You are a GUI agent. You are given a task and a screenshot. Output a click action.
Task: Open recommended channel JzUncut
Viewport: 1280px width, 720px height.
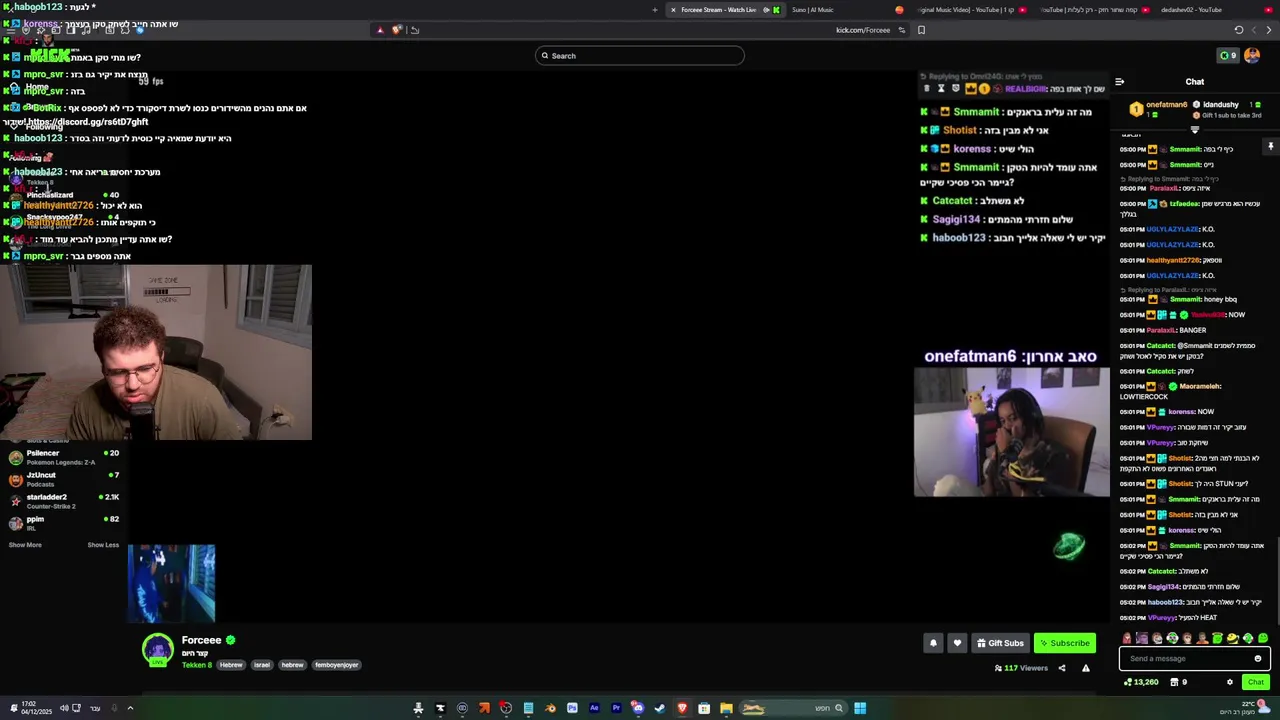pyautogui.click(x=62, y=479)
